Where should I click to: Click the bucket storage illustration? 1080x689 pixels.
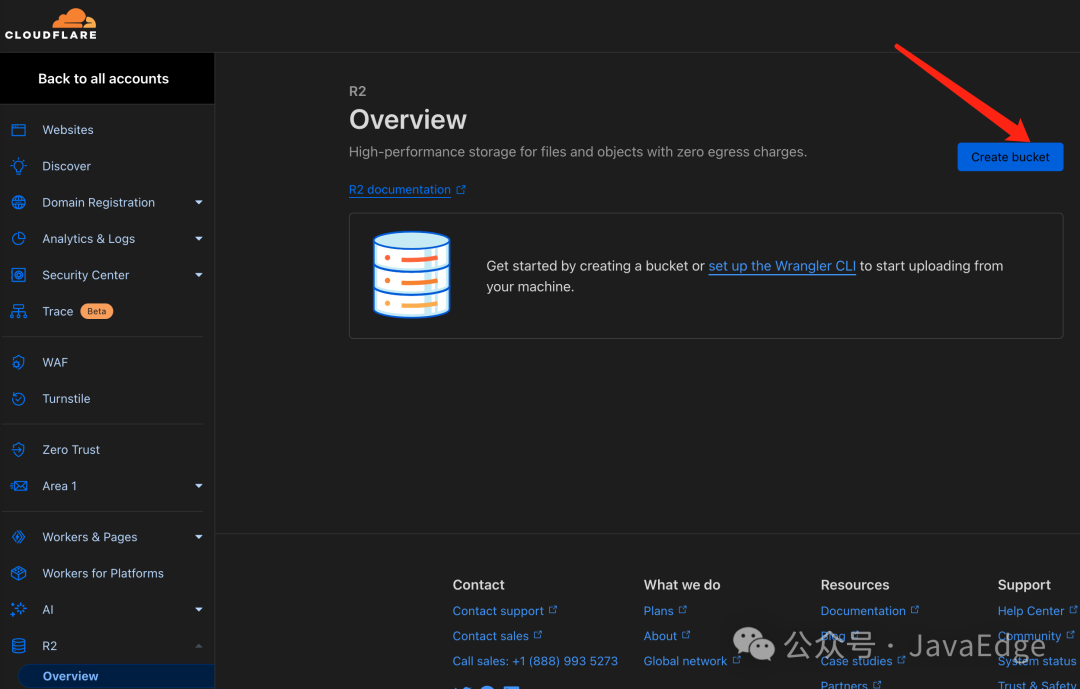411,274
